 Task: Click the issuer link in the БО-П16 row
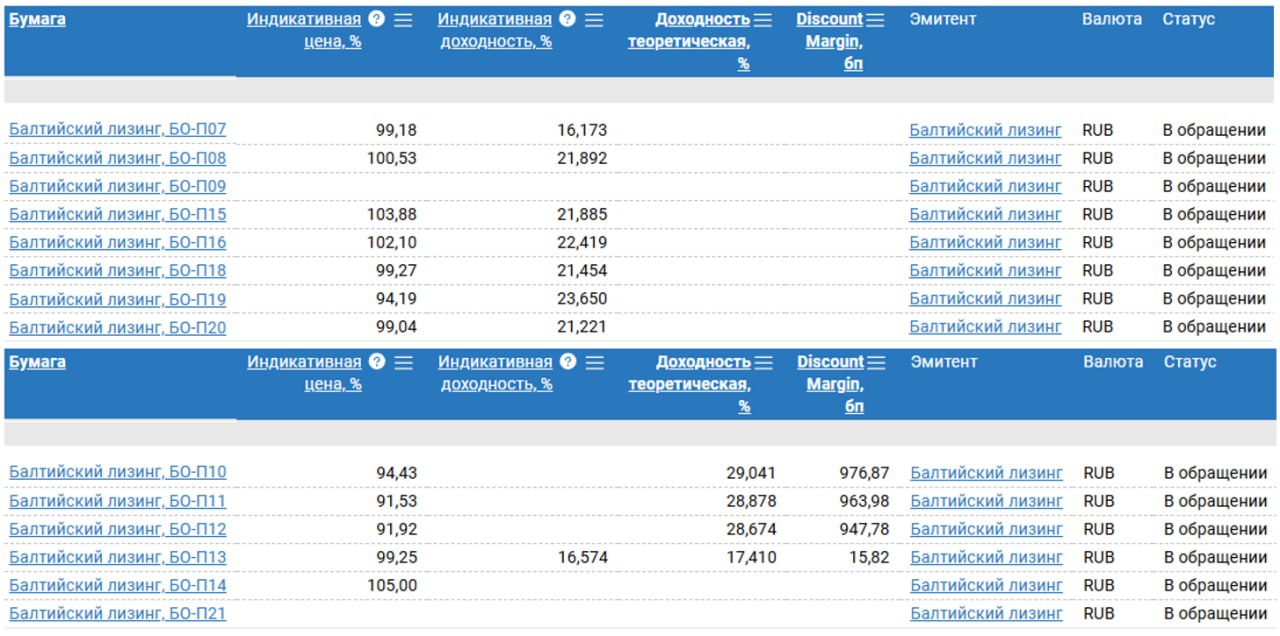[x=985, y=242]
